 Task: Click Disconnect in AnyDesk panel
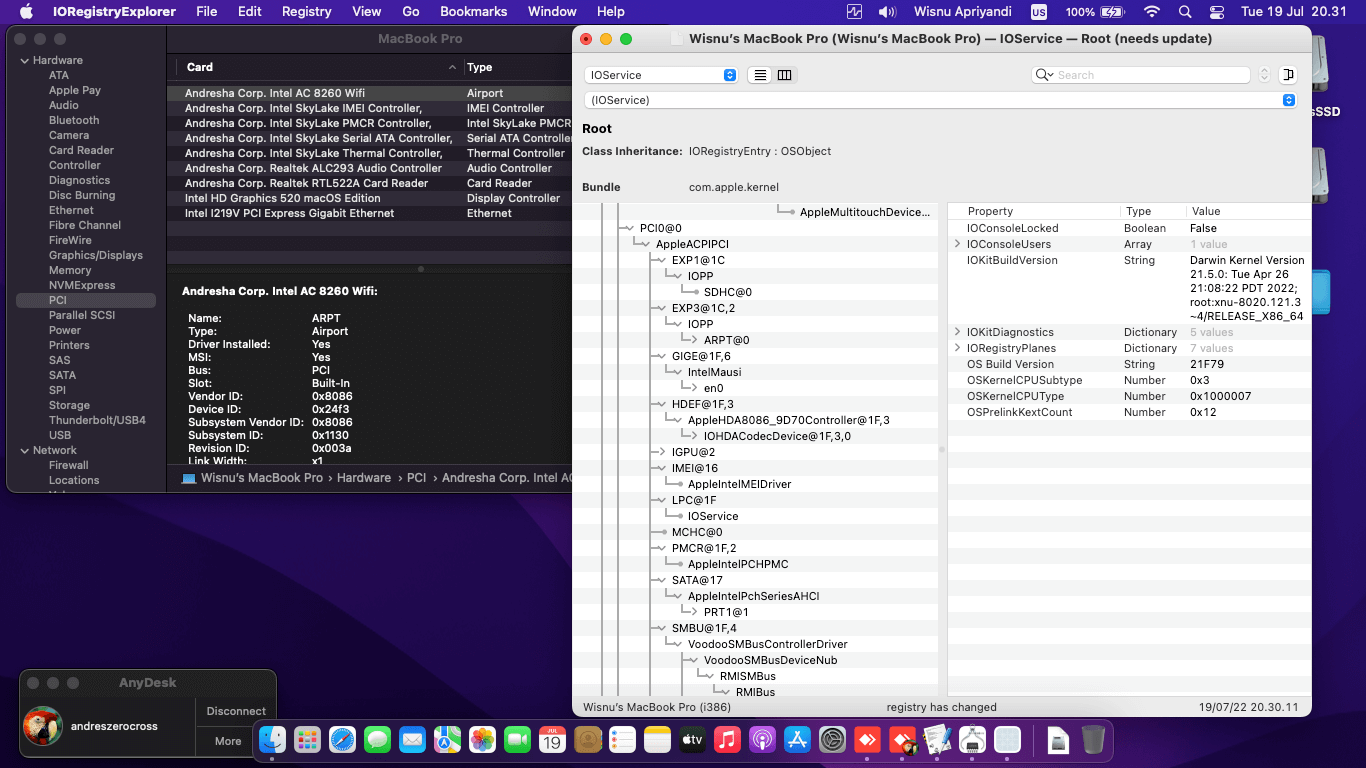click(236, 711)
